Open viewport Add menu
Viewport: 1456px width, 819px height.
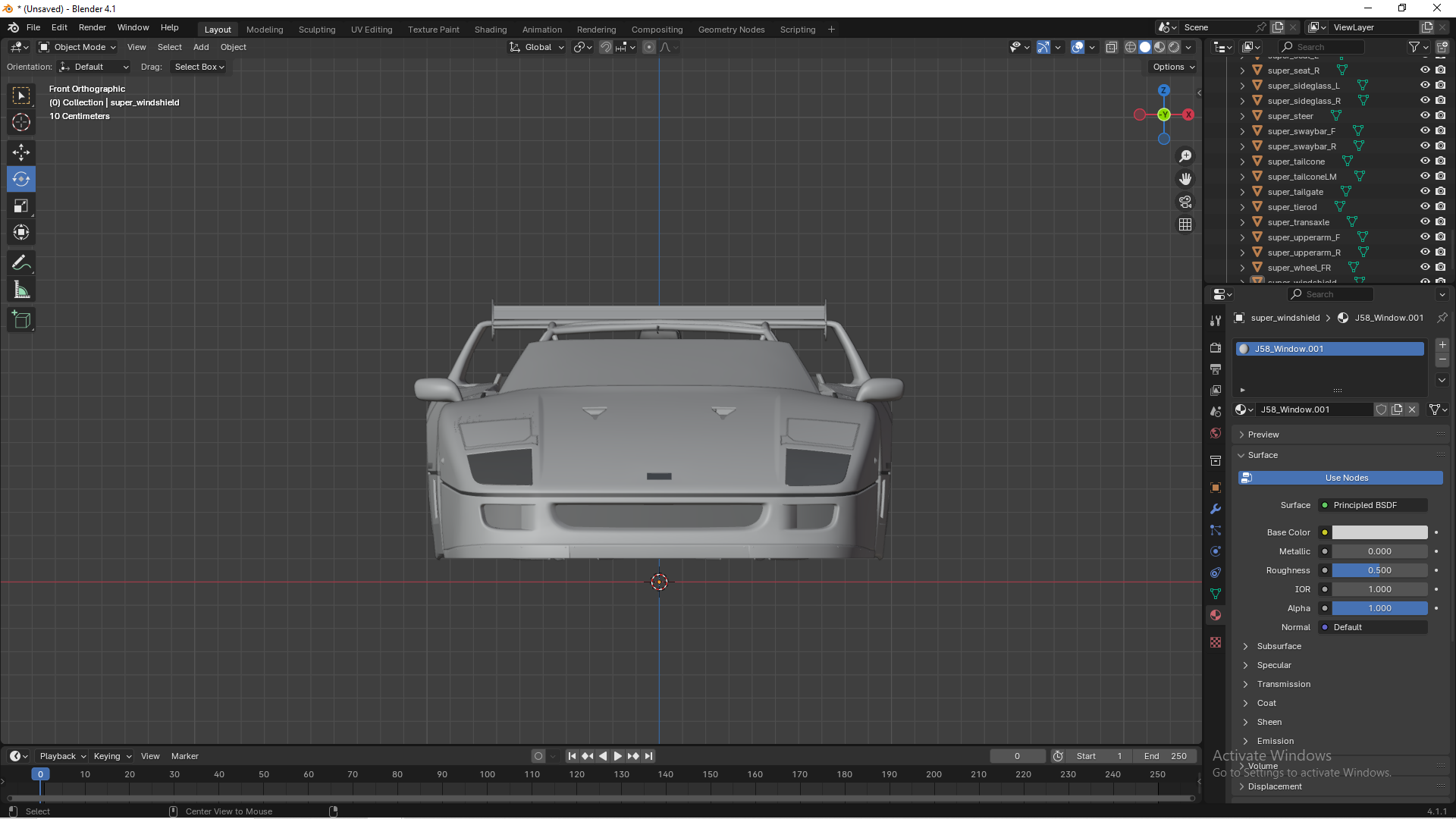201,47
